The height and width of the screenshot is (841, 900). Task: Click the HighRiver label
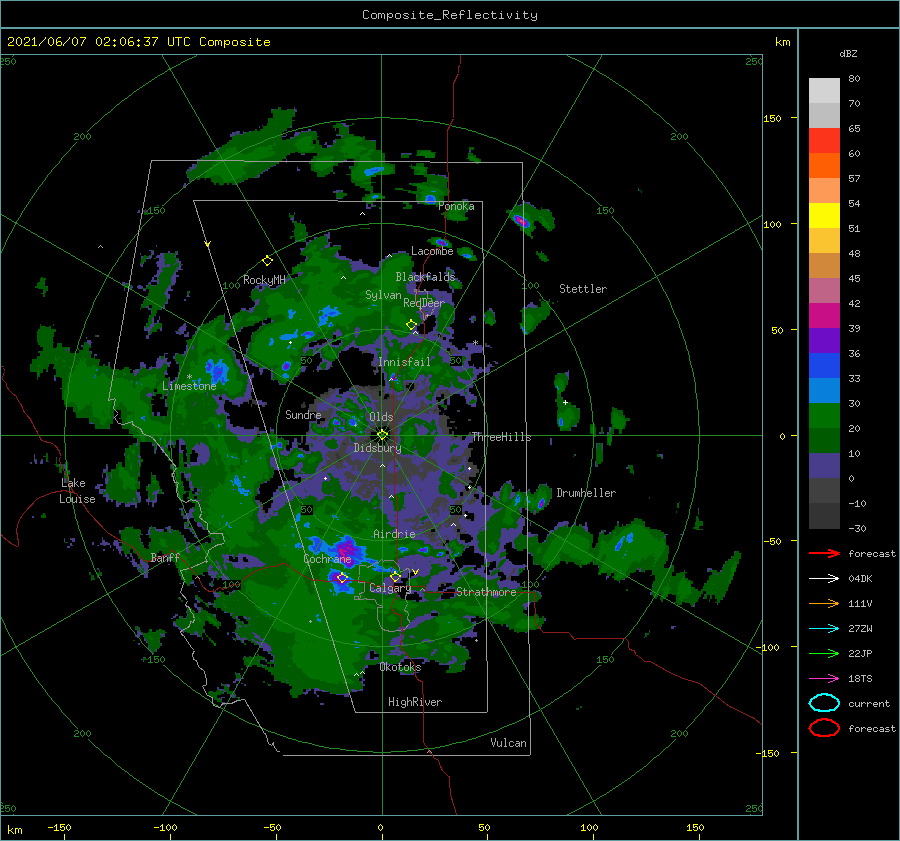point(415,702)
